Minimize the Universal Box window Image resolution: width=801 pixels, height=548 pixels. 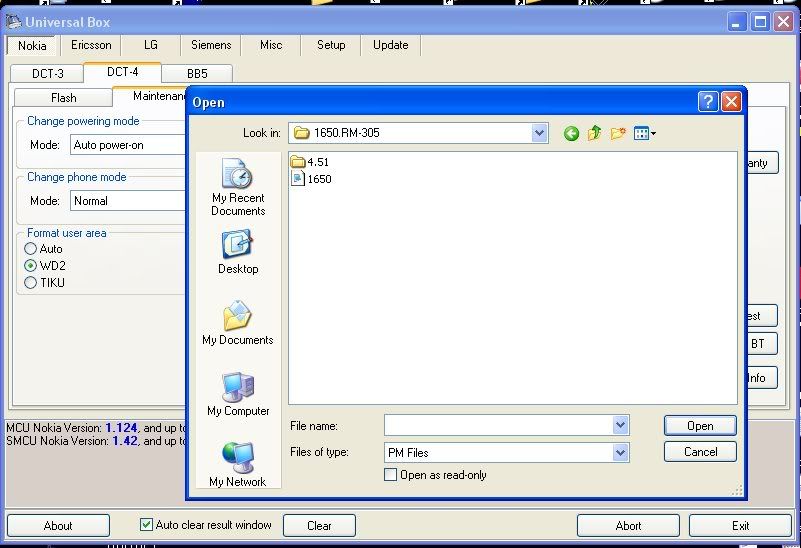tap(736, 22)
